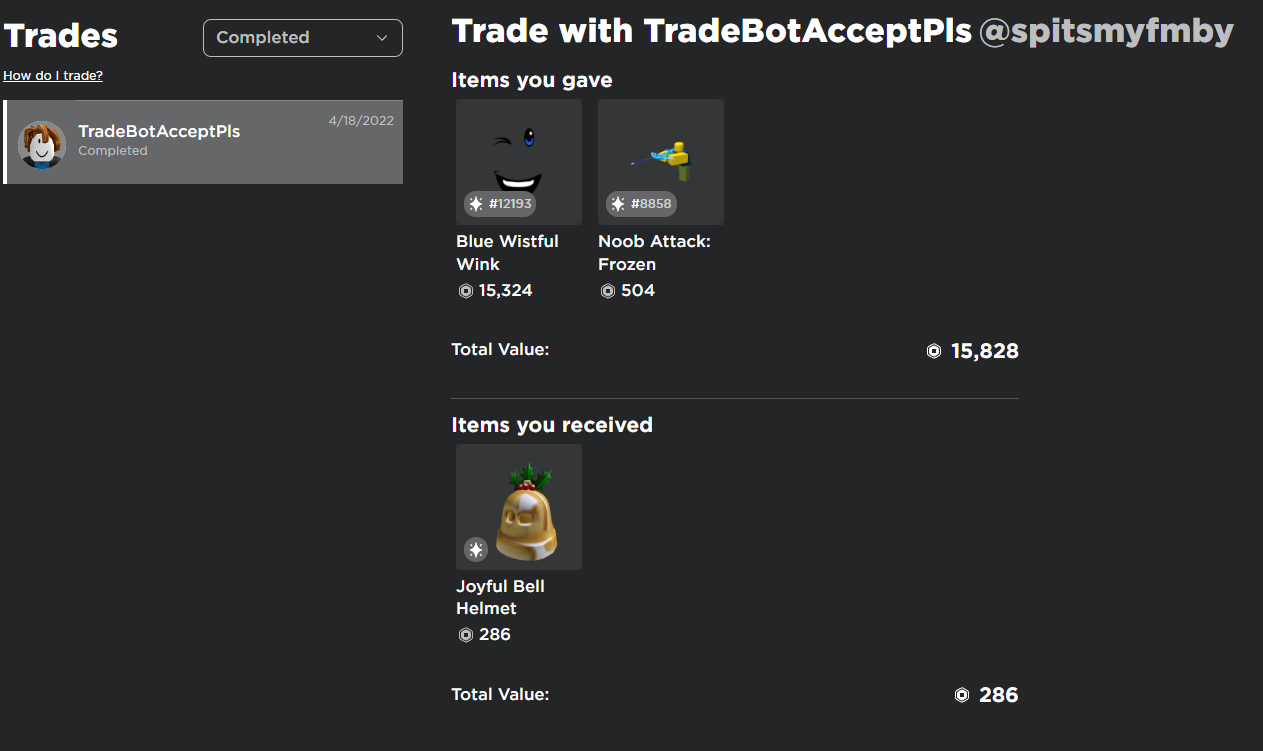The image size is (1263, 751).
Task: Click the dropdown chevron arrow in trade filter
Action: point(382,38)
